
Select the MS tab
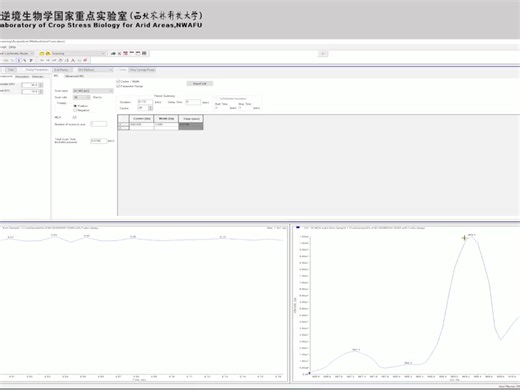tap(56, 76)
